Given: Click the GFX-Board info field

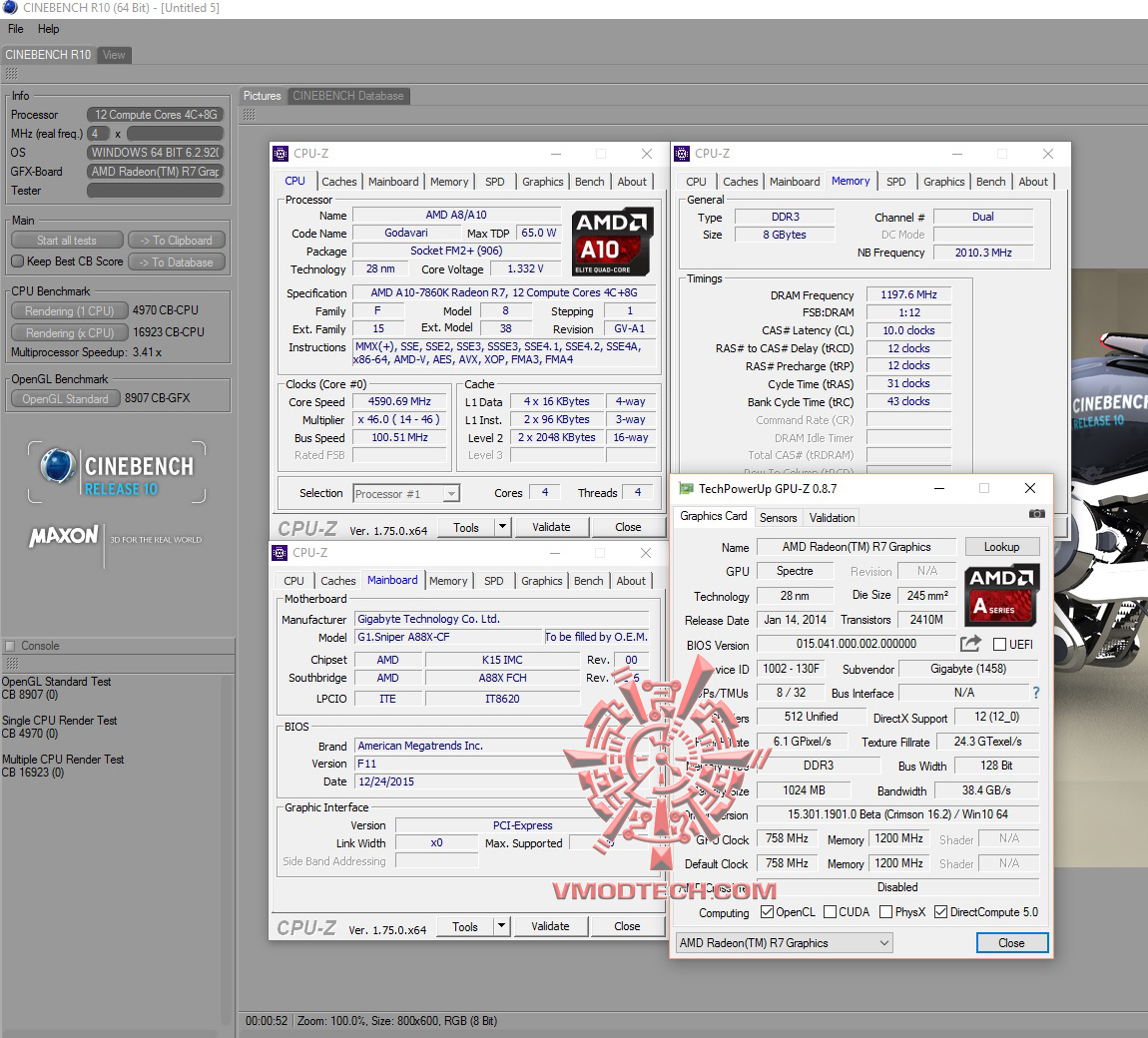Looking at the screenshot, I should point(155,172).
